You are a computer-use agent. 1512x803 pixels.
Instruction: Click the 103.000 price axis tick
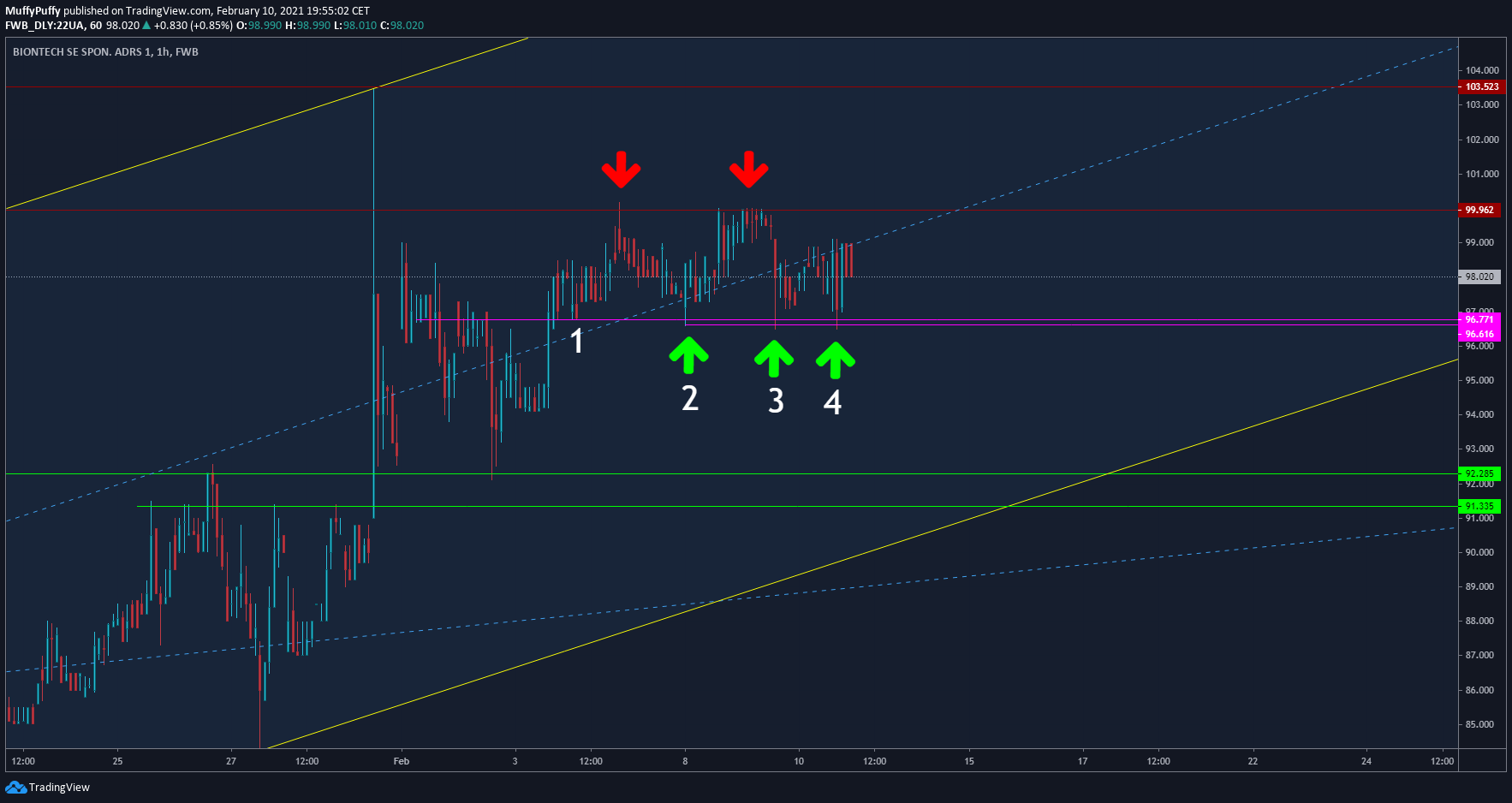[x=1482, y=104]
